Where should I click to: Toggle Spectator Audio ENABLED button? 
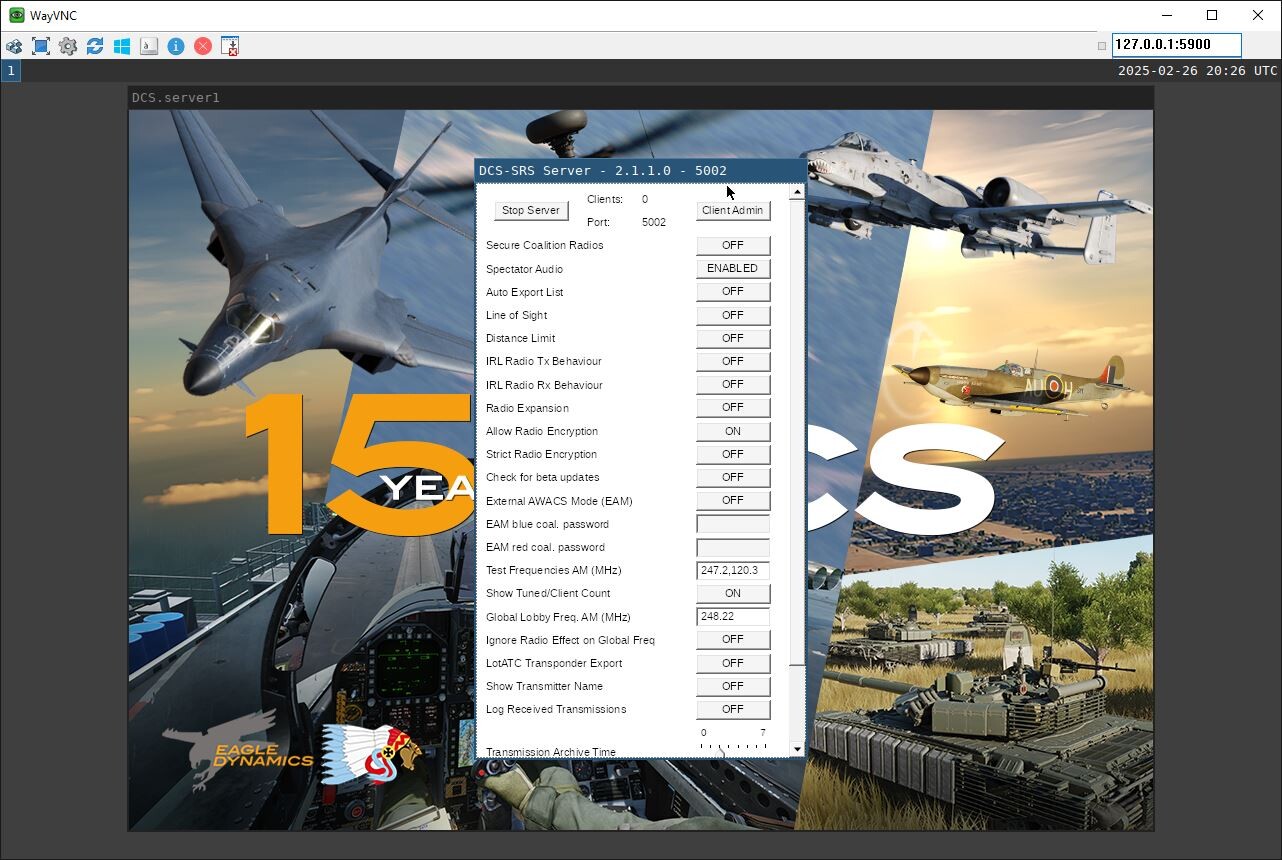pyautogui.click(x=733, y=268)
